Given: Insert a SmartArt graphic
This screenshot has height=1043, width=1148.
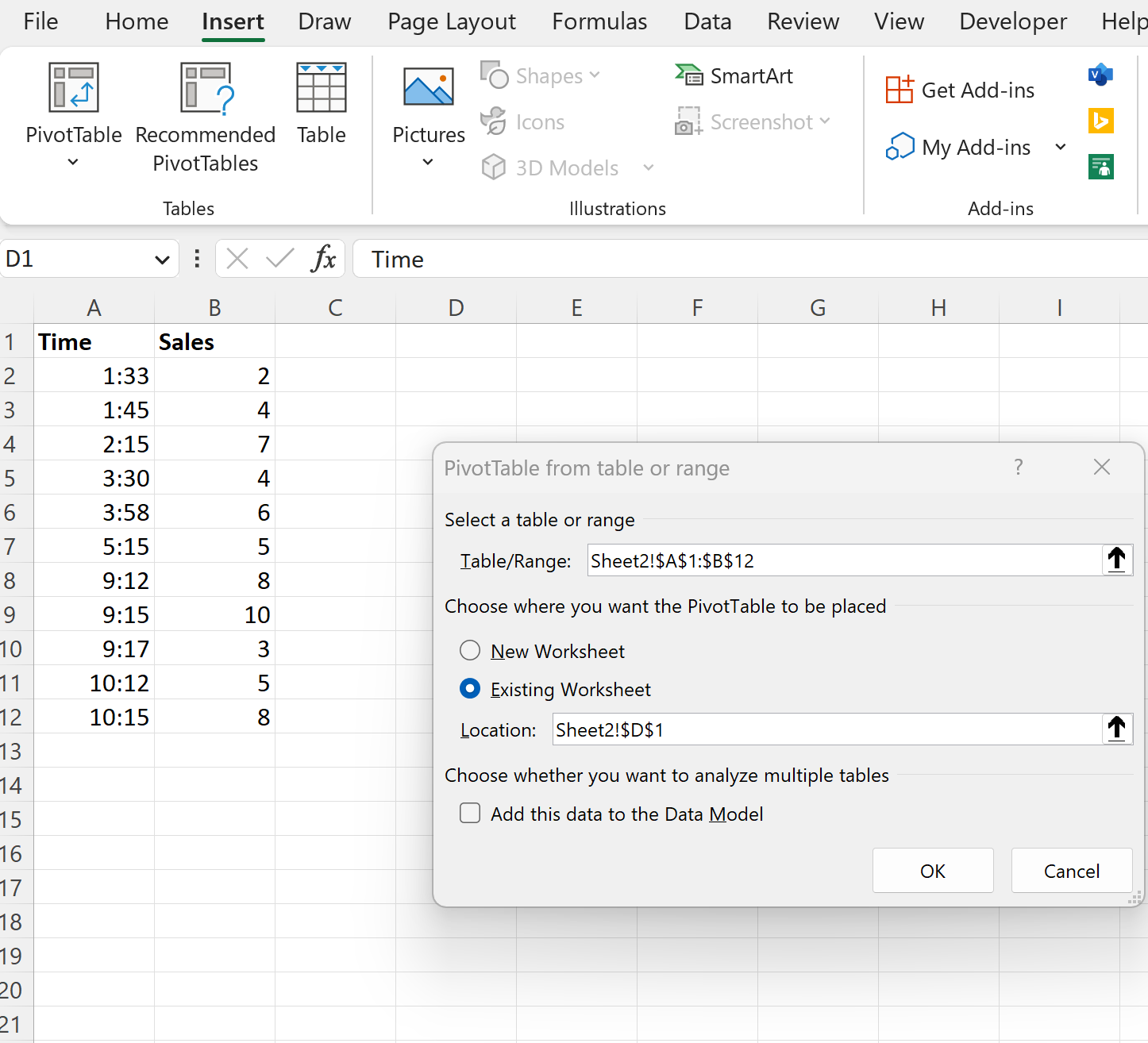Looking at the screenshot, I should click(x=734, y=75).
